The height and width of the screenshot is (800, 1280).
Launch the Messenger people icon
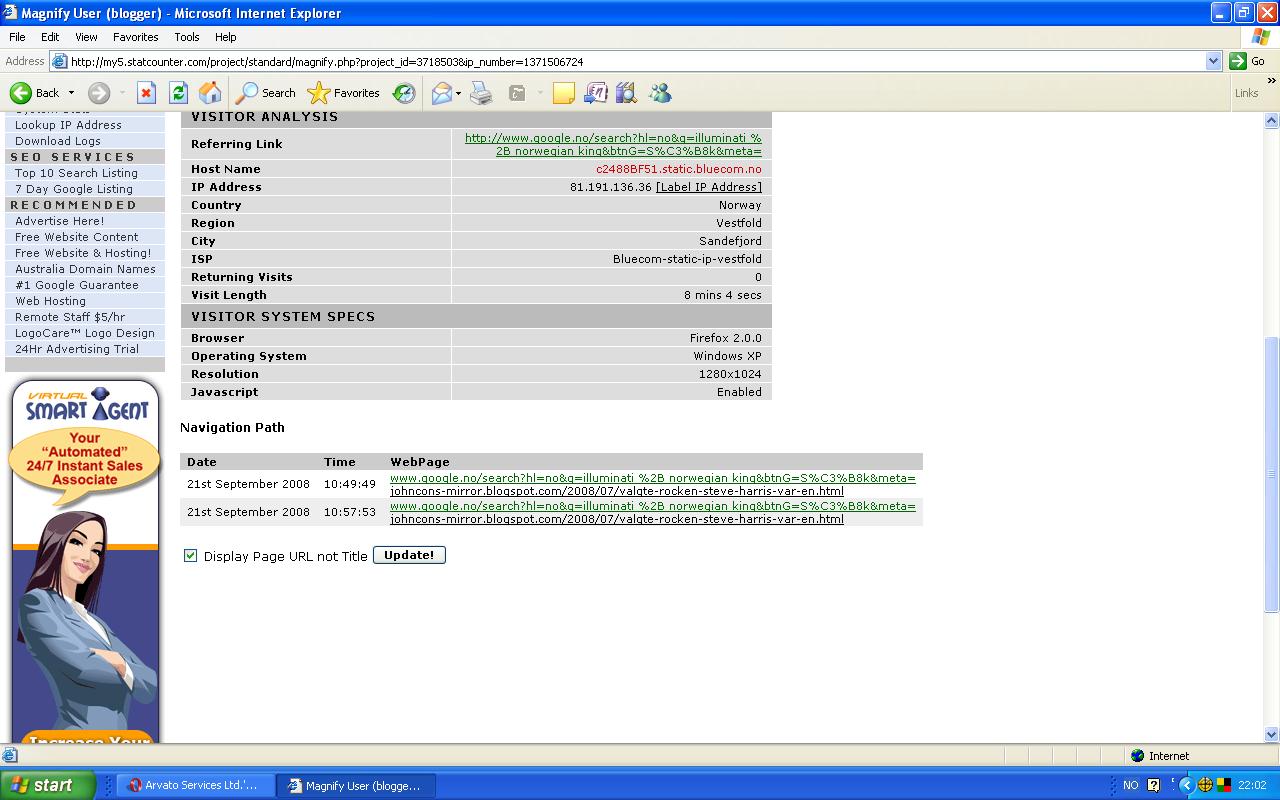pos(660,93)
